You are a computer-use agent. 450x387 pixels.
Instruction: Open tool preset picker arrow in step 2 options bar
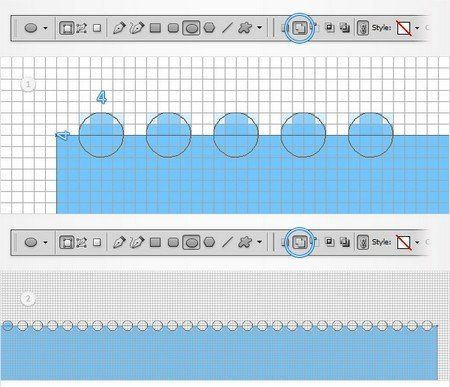coord(45,243)
